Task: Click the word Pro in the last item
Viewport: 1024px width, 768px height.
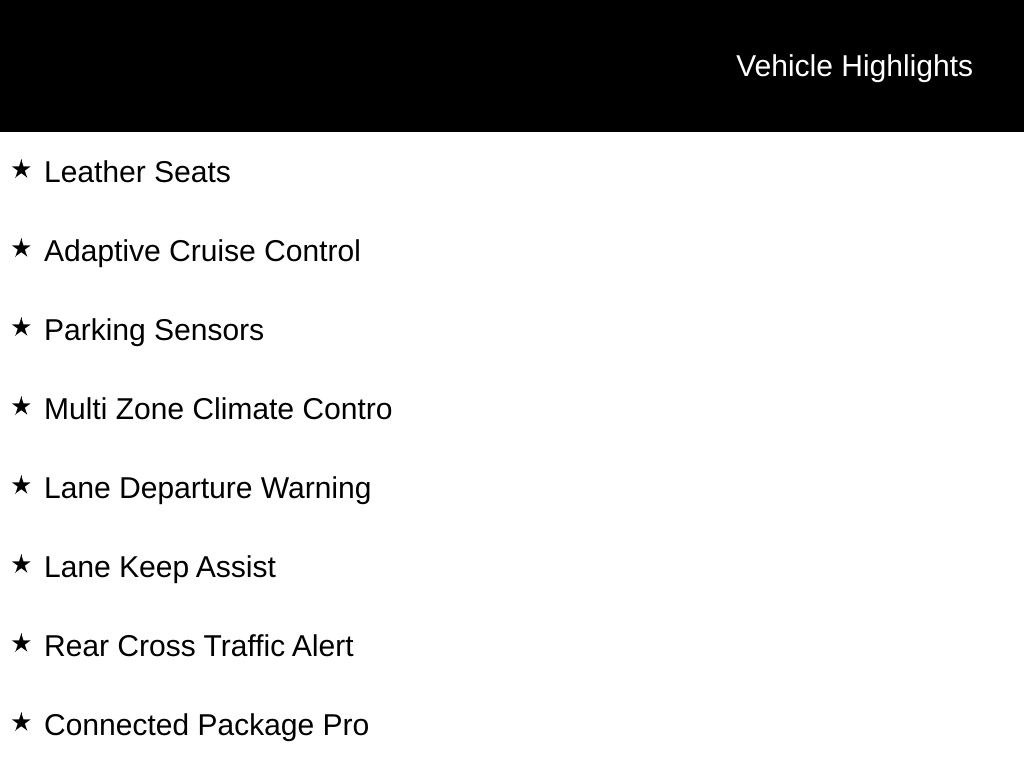Action: click(x=346, y=725)
